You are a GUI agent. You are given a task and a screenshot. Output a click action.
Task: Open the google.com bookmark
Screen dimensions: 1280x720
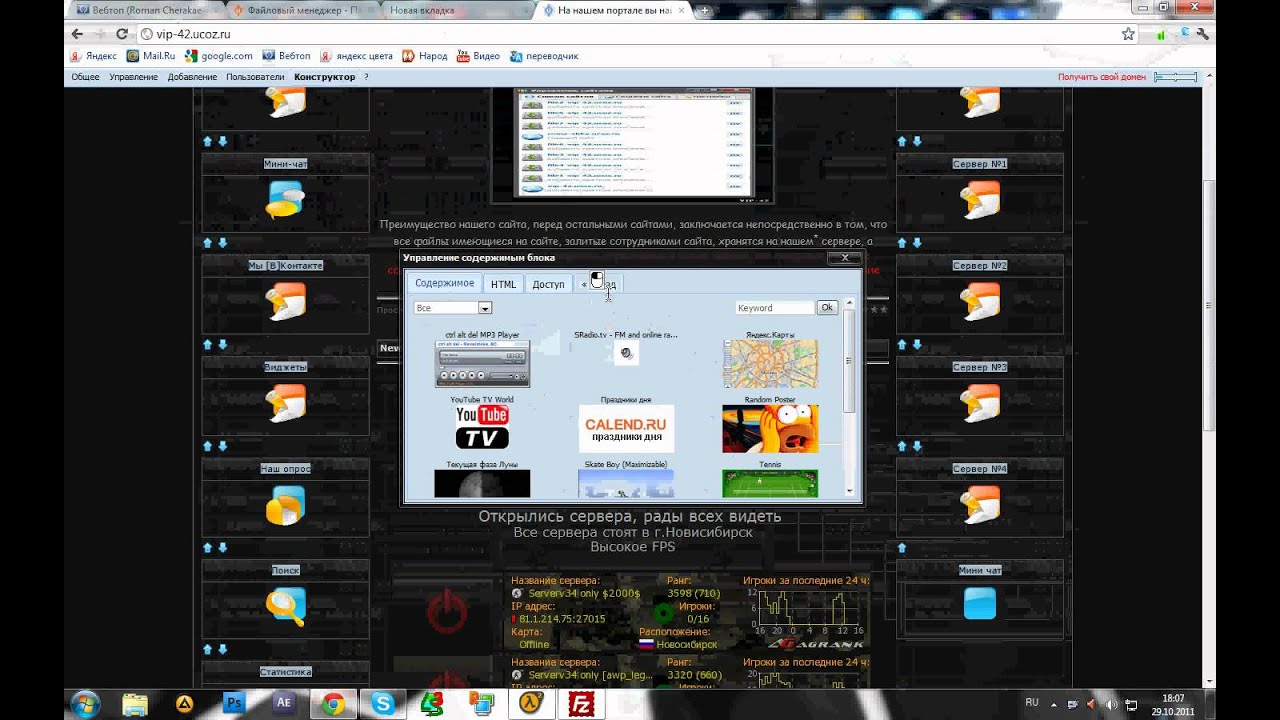[x=219, y=56]
